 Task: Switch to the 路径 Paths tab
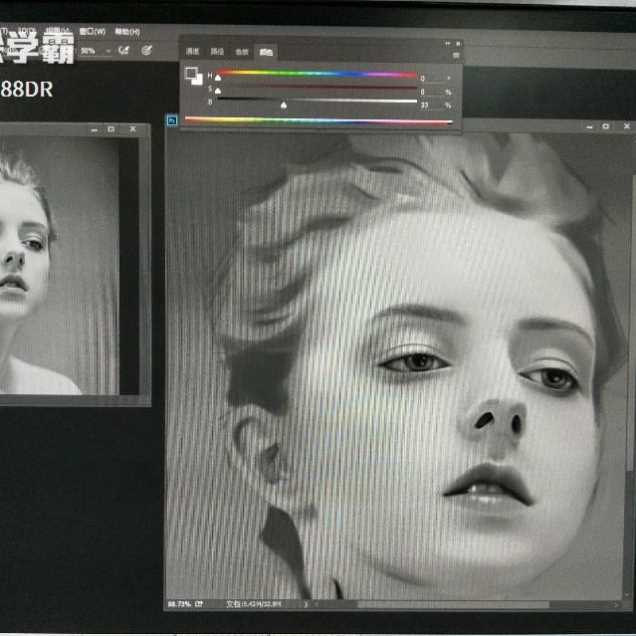pyautogui.click(x=217, y=52)
